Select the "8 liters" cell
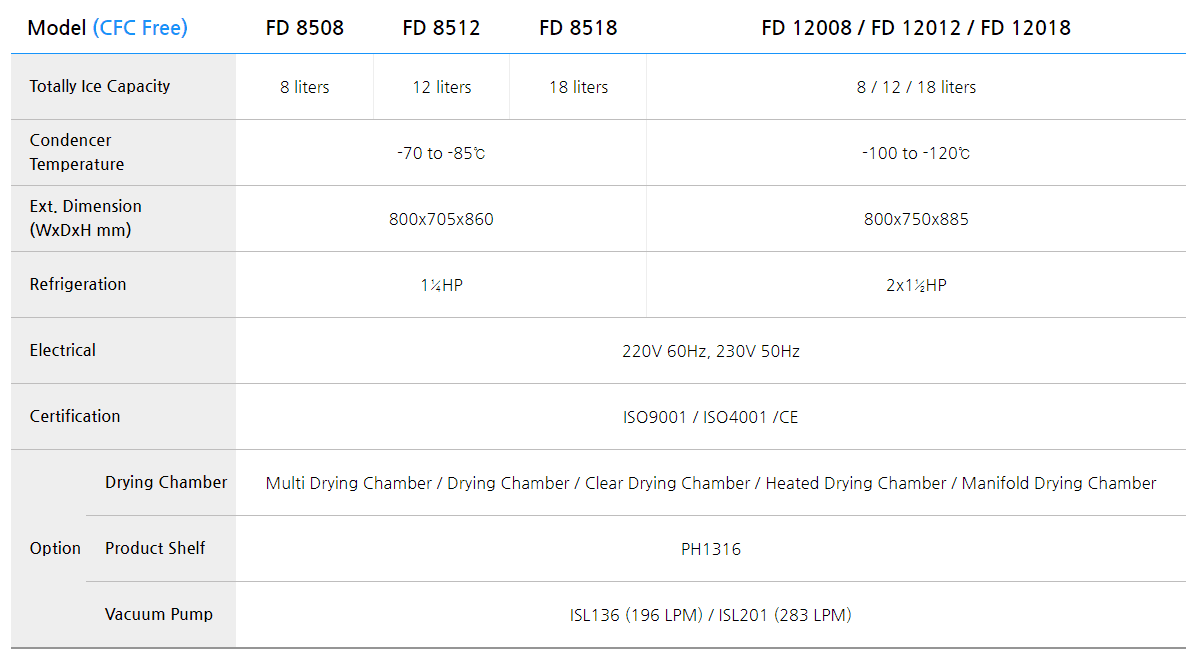Viewport: 1203px width, 665px height. pos(305,87)
